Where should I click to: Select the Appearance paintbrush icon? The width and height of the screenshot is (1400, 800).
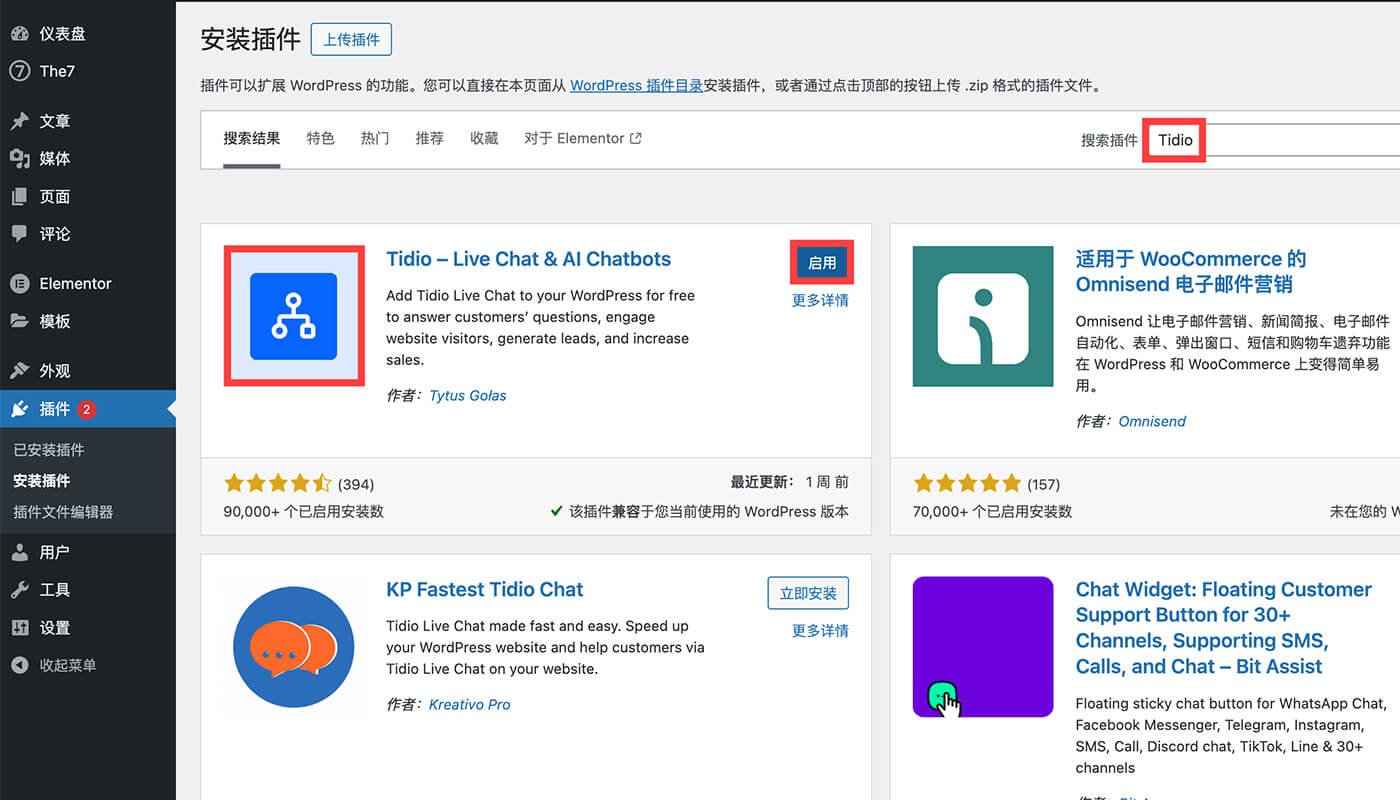(x=20, y=371)
